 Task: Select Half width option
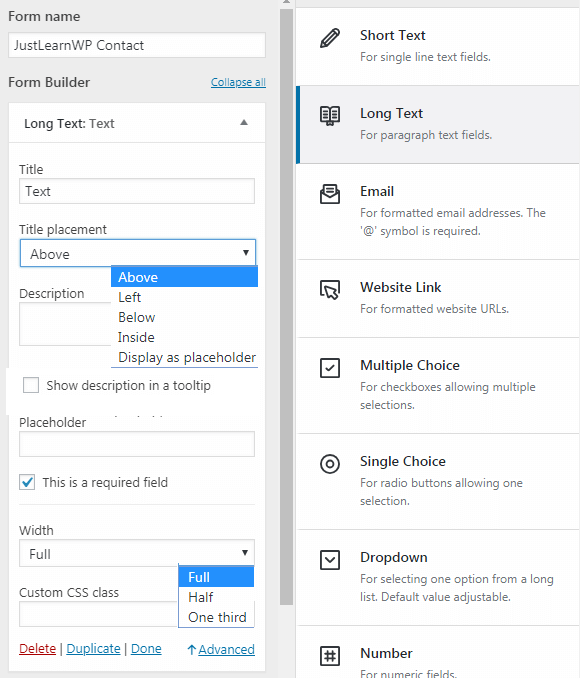[x=201, y=597]
